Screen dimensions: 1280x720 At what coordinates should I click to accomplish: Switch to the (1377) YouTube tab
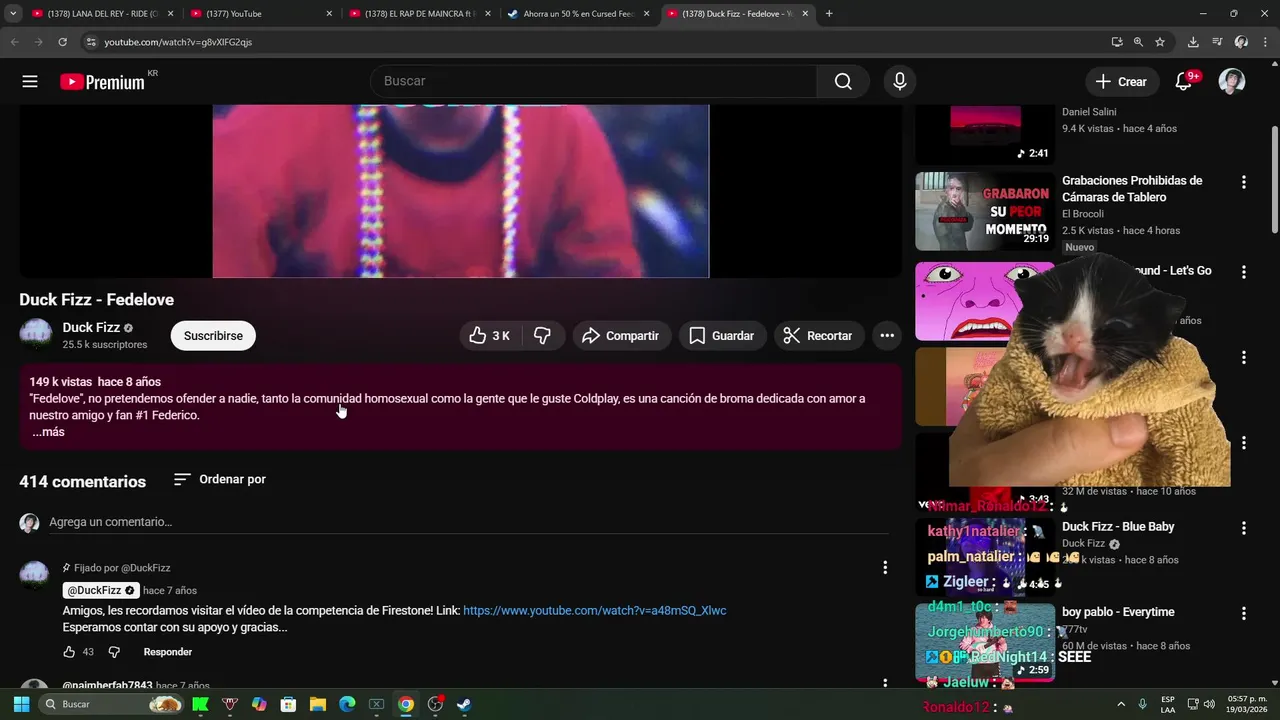[x=261, y=14]
